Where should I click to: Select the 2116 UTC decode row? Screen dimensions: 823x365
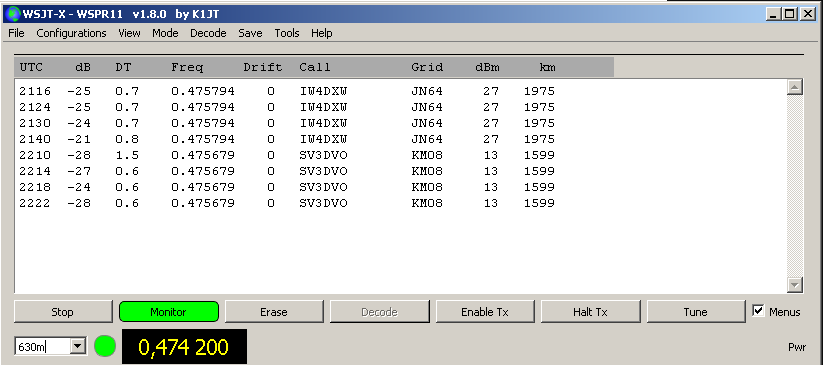[287, 91]
